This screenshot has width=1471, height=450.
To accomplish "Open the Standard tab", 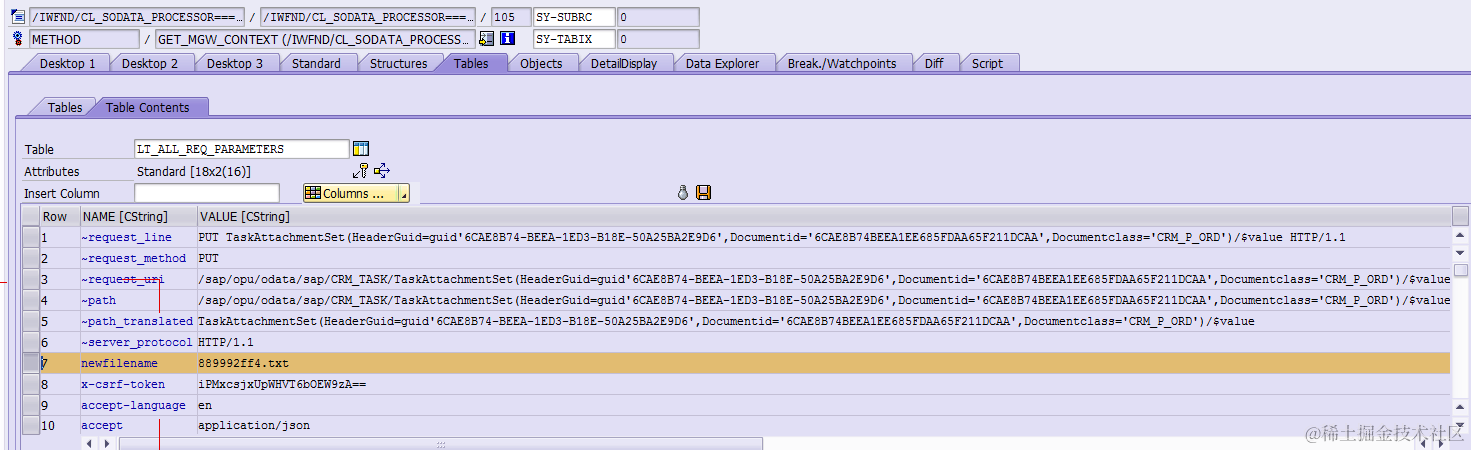I will point(316,63).
